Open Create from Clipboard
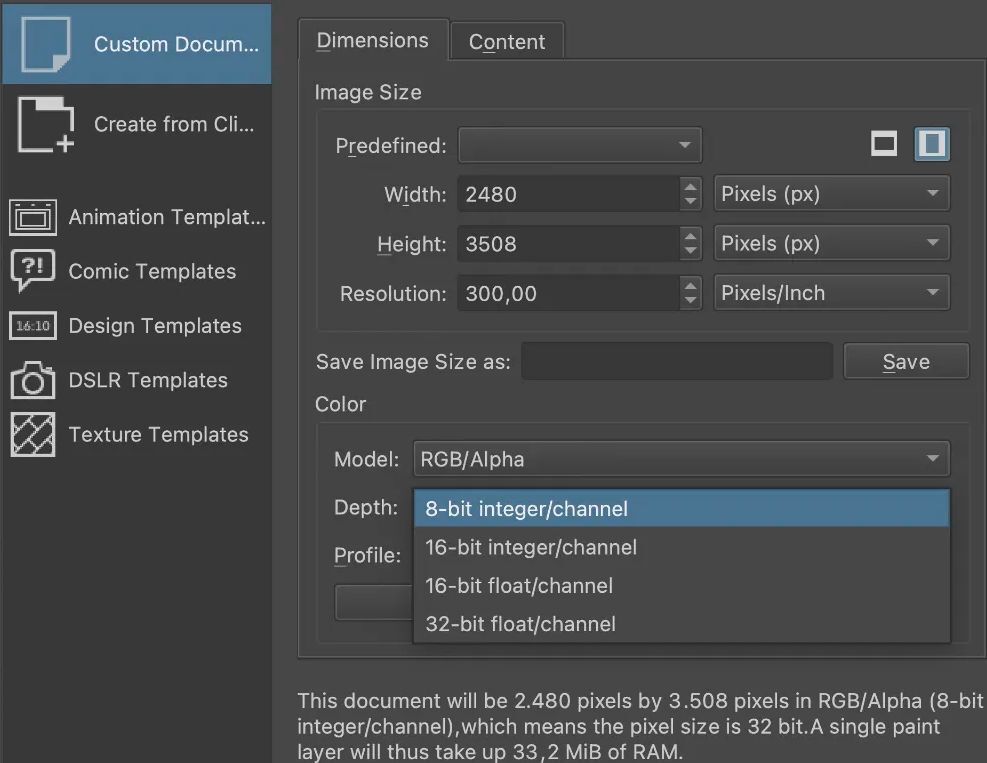This screenshot has width=987, height=763. (137, 124)
